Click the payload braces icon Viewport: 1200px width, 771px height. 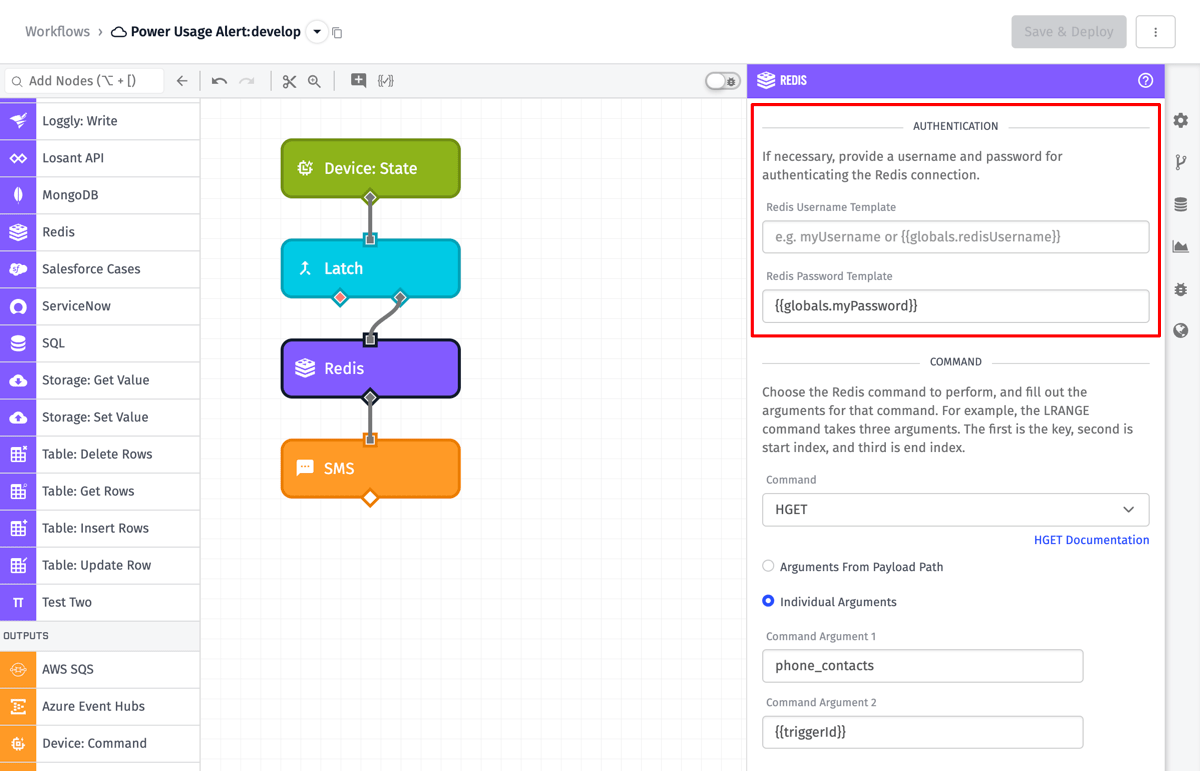tap(386, 81)
